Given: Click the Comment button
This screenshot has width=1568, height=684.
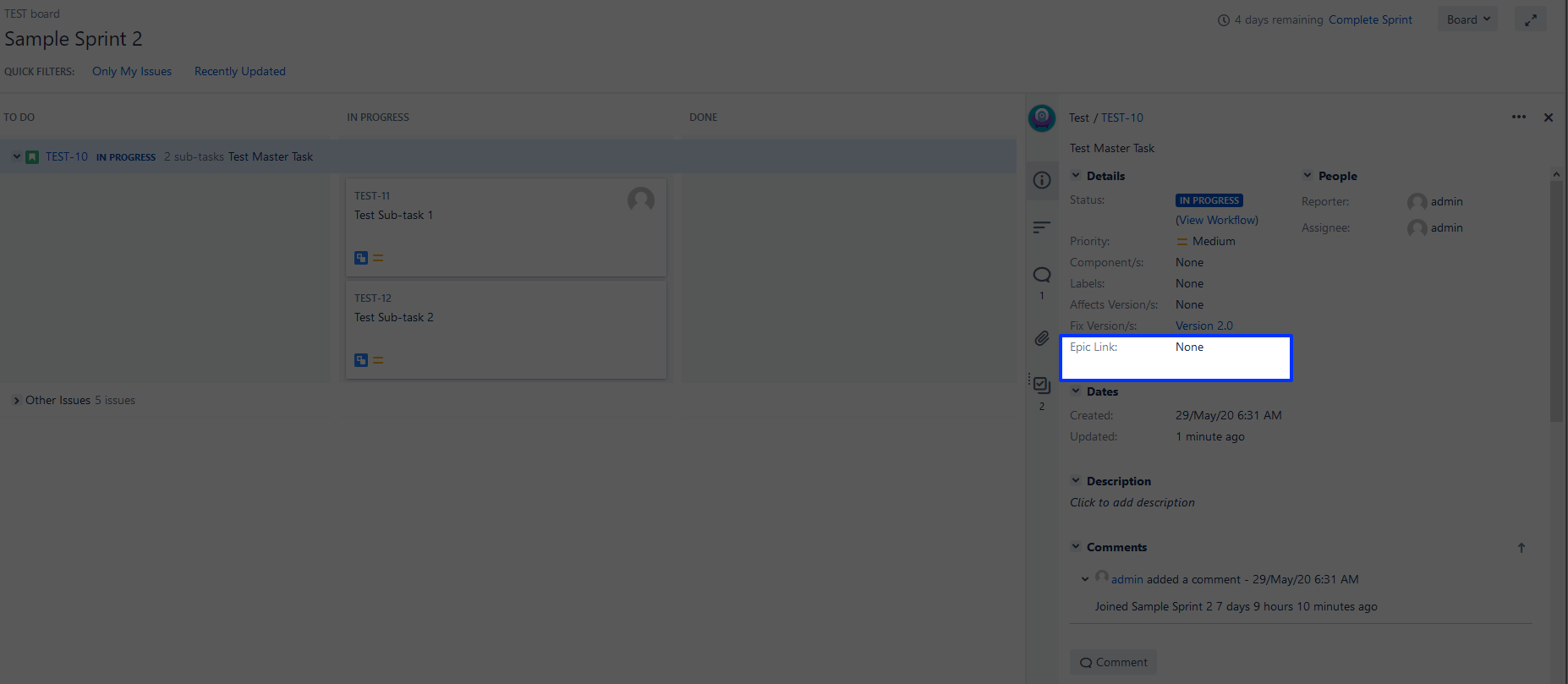Looking at the screenshot, I should tap(1113, 662).
